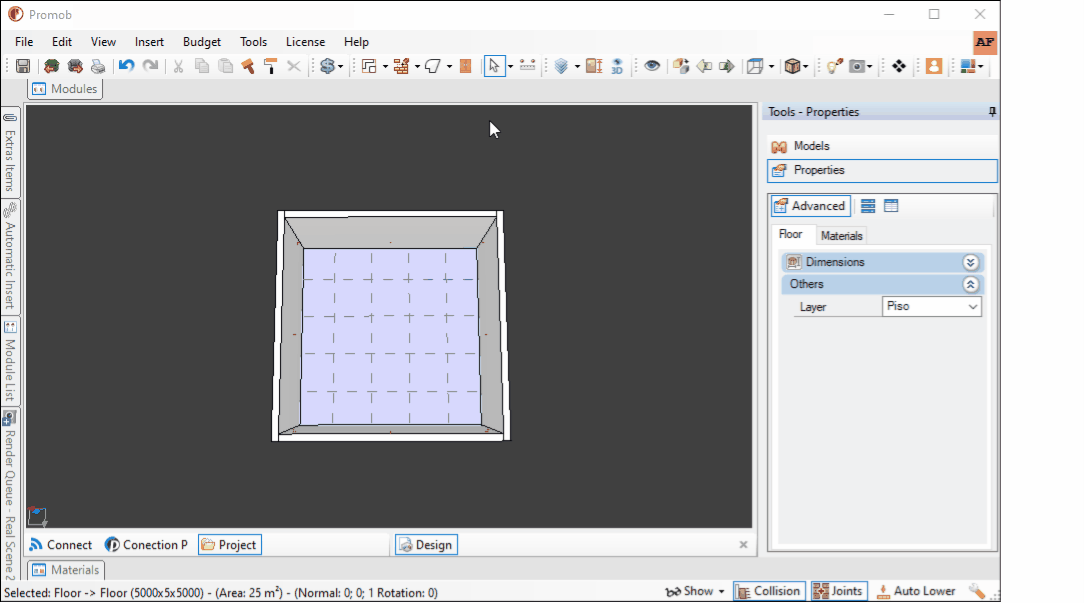Click the next view arrow icon
This screenshot has width=1084, height=603.
click(727, 66)
